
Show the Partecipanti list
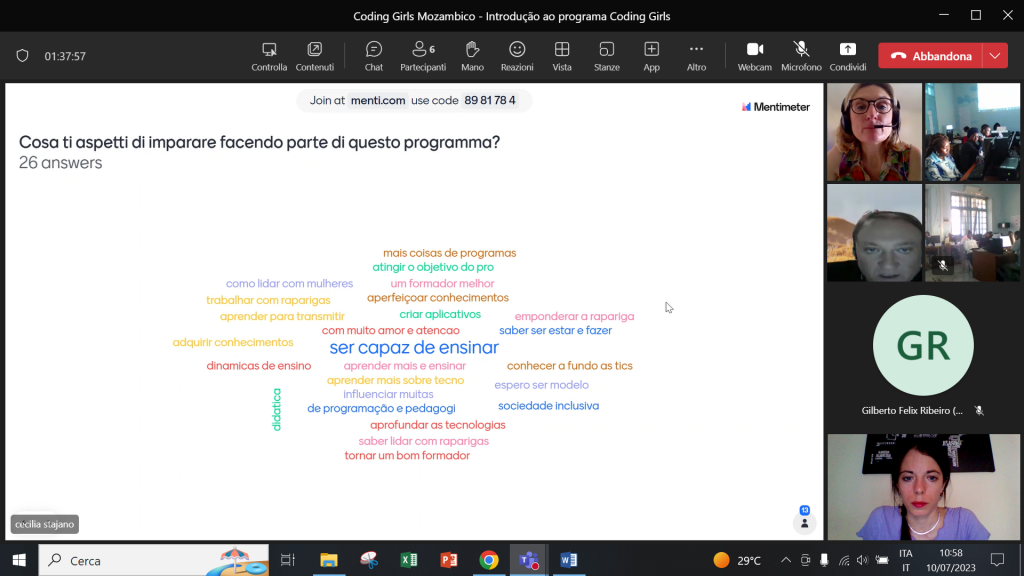pyautogui.click(x=423, y=56)
